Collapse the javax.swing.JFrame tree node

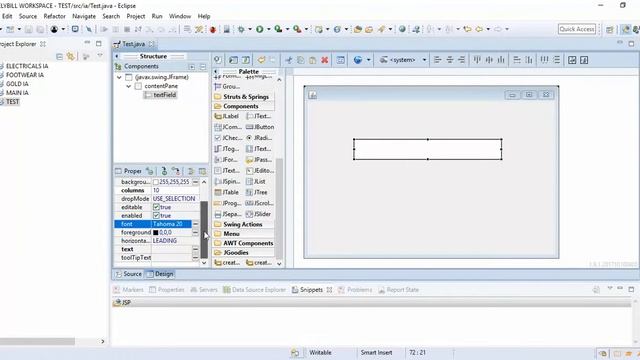point(119,77)
